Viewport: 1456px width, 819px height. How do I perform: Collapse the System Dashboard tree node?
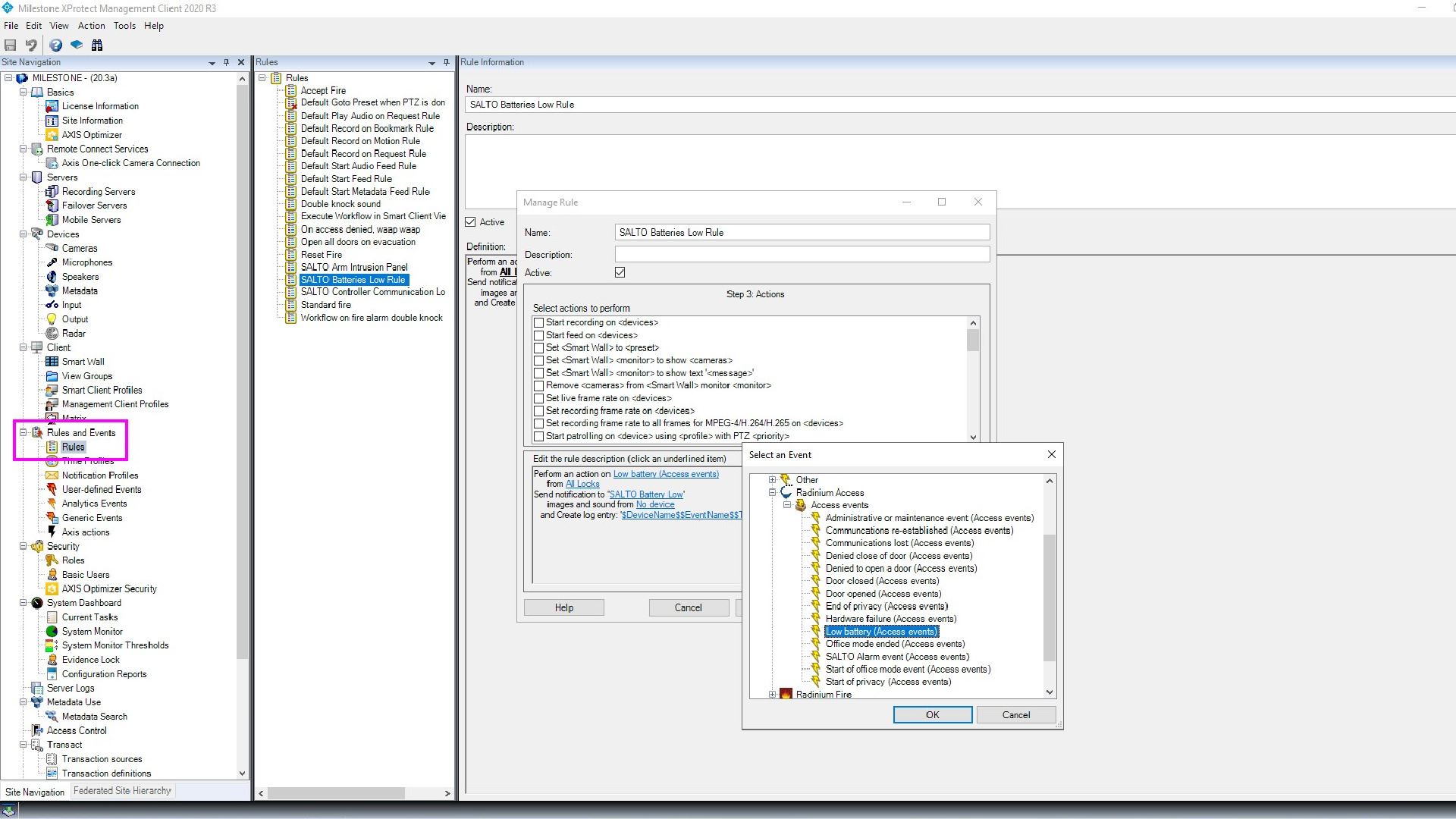pyautogui.click(x=24, y=603)
